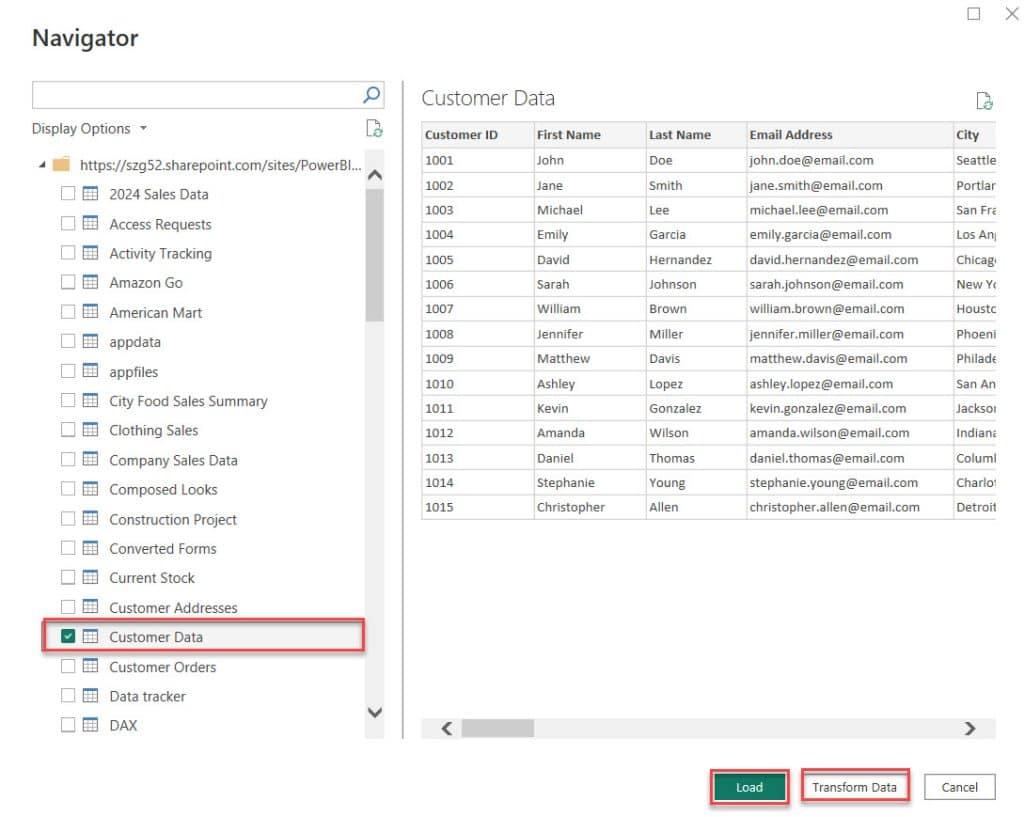
Task: Open the Display Options dropdown
Action: point(89,129)
